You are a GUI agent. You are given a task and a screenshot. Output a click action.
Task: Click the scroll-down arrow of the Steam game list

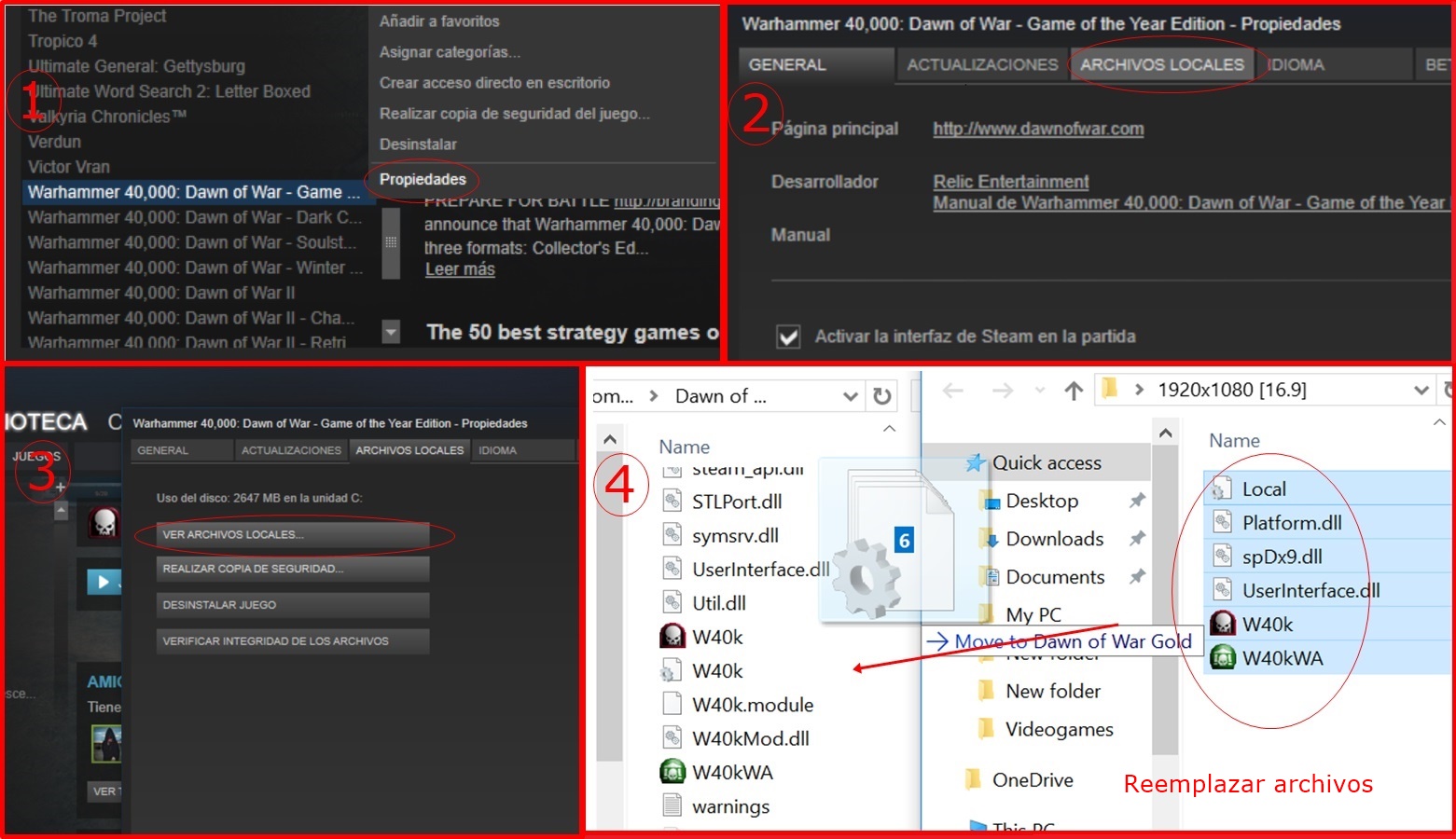[x=391, y=331]
